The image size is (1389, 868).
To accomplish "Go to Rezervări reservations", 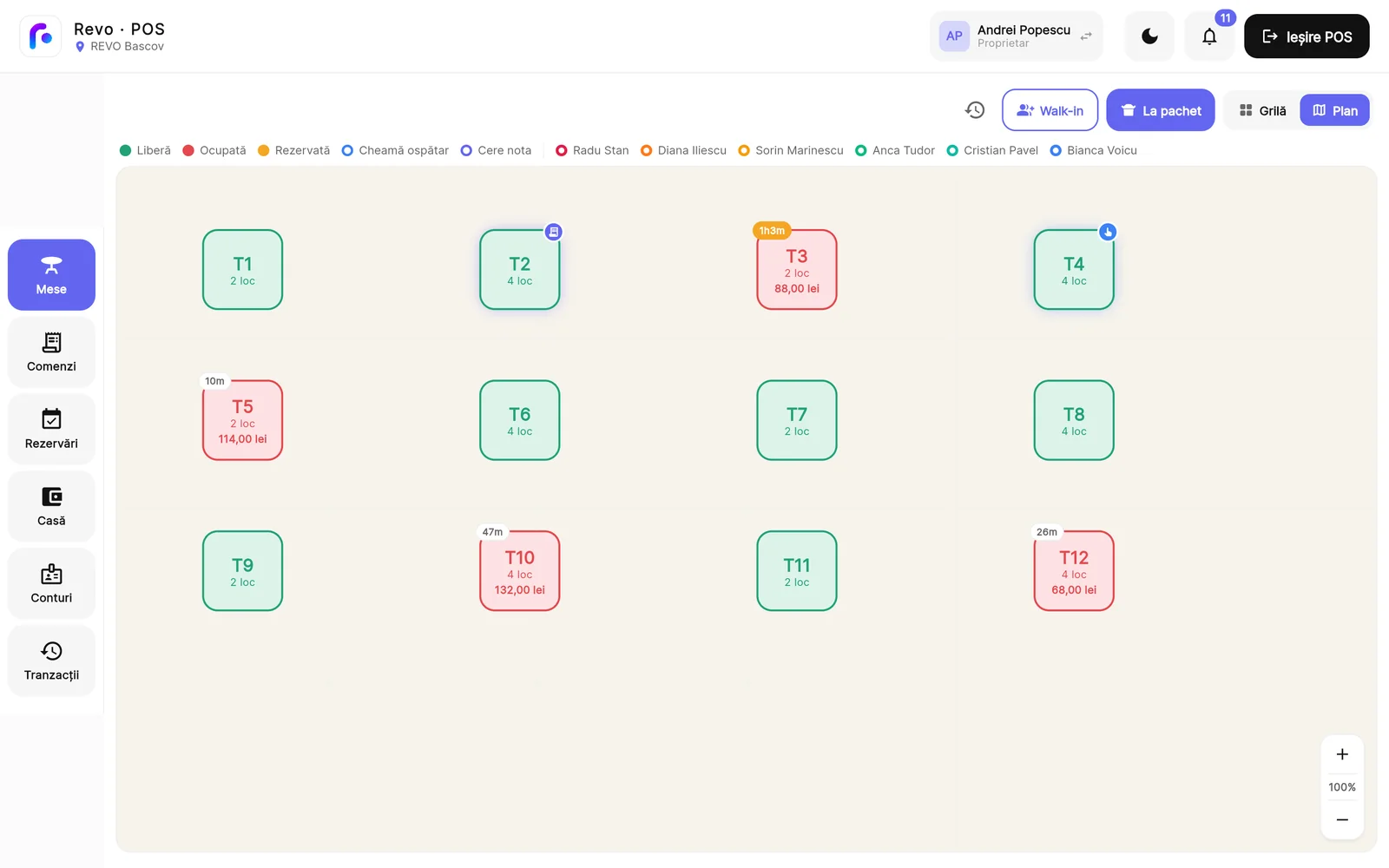I will 51,429.
